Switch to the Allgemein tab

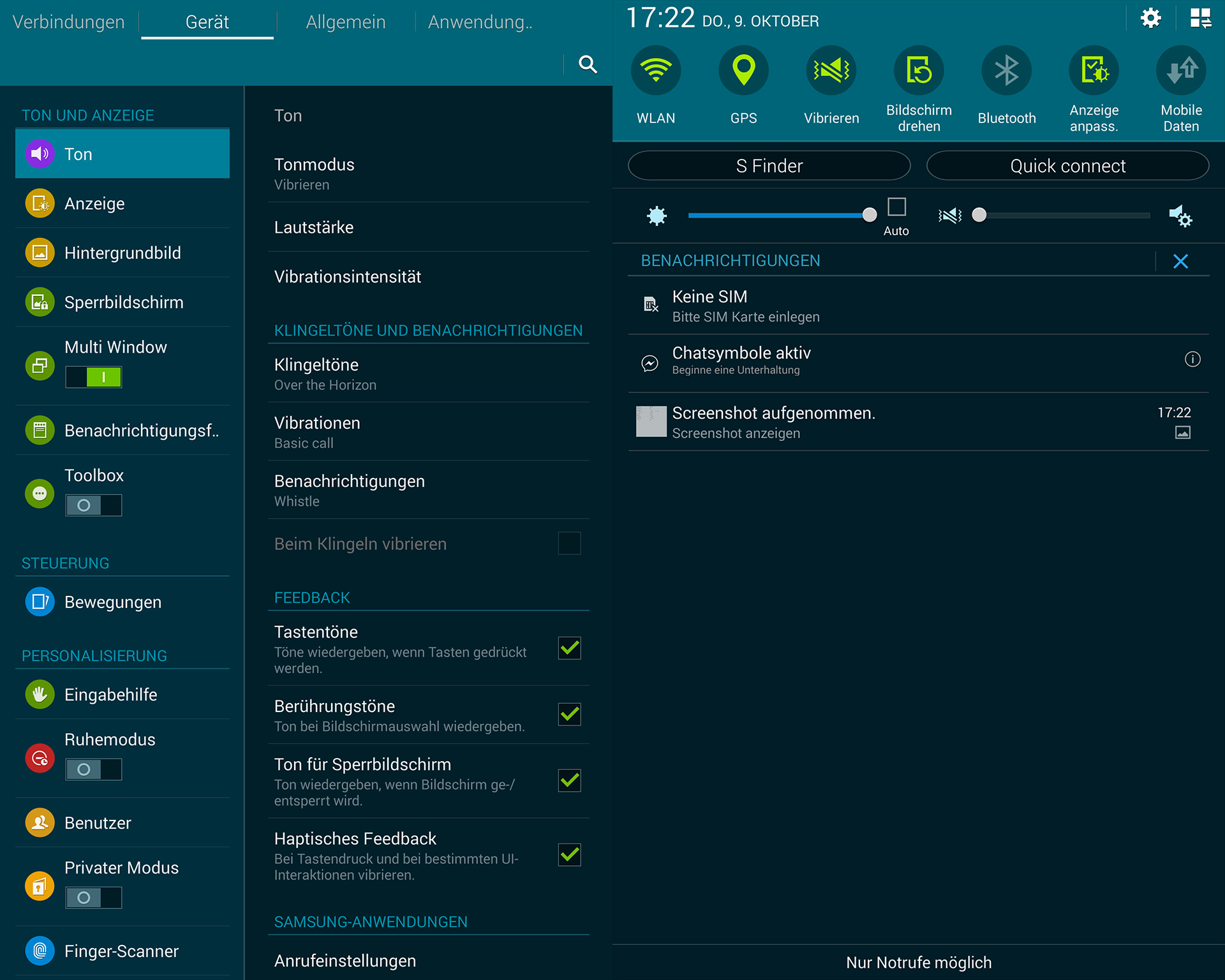point(345,22)
